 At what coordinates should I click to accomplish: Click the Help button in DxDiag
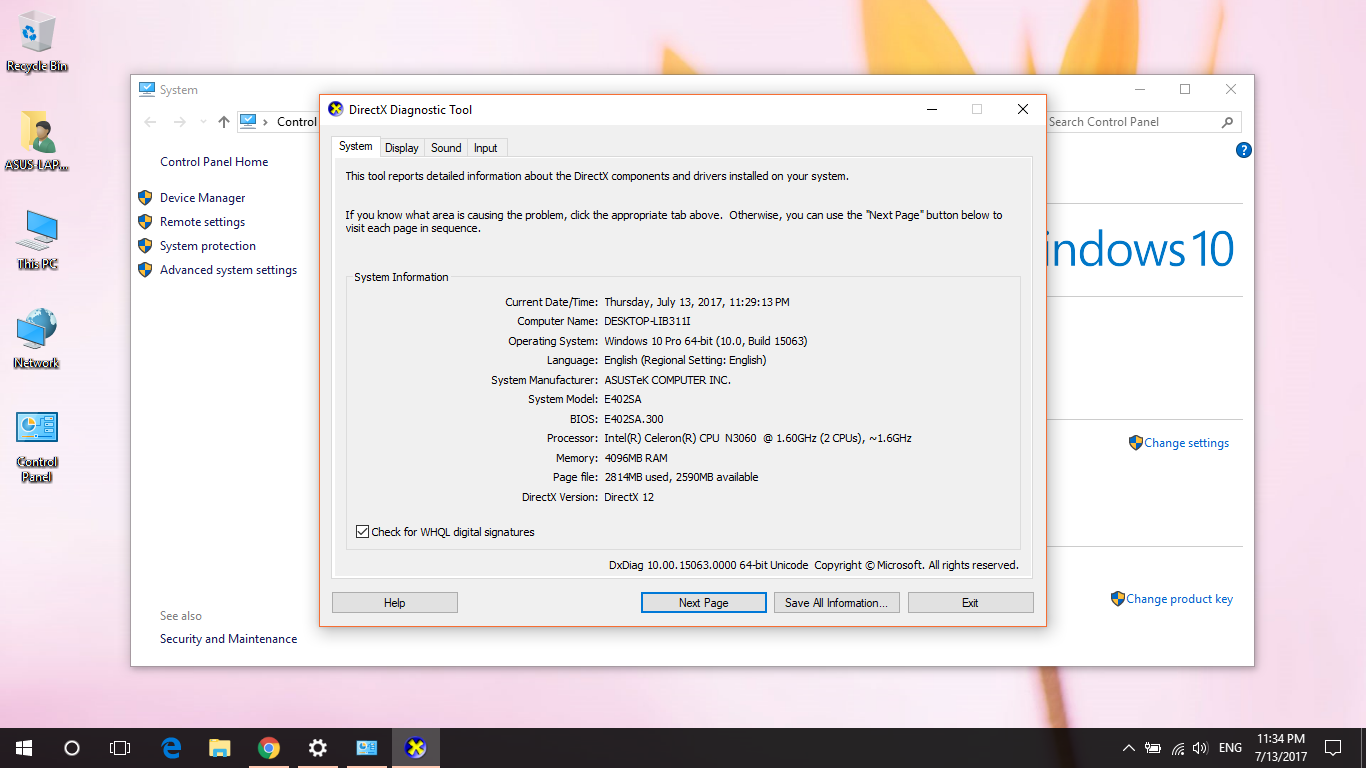395,603
